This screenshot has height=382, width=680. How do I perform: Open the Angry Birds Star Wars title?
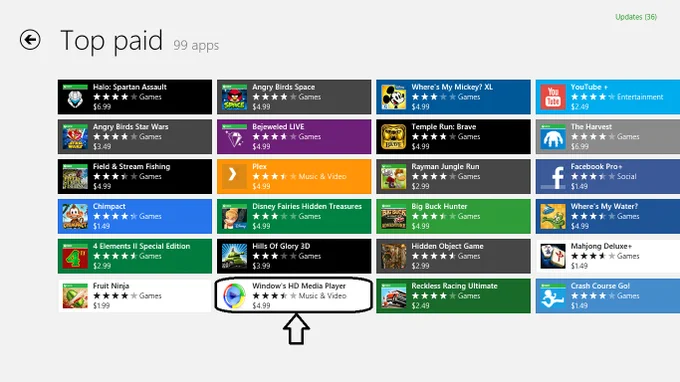tap(131, 127)
